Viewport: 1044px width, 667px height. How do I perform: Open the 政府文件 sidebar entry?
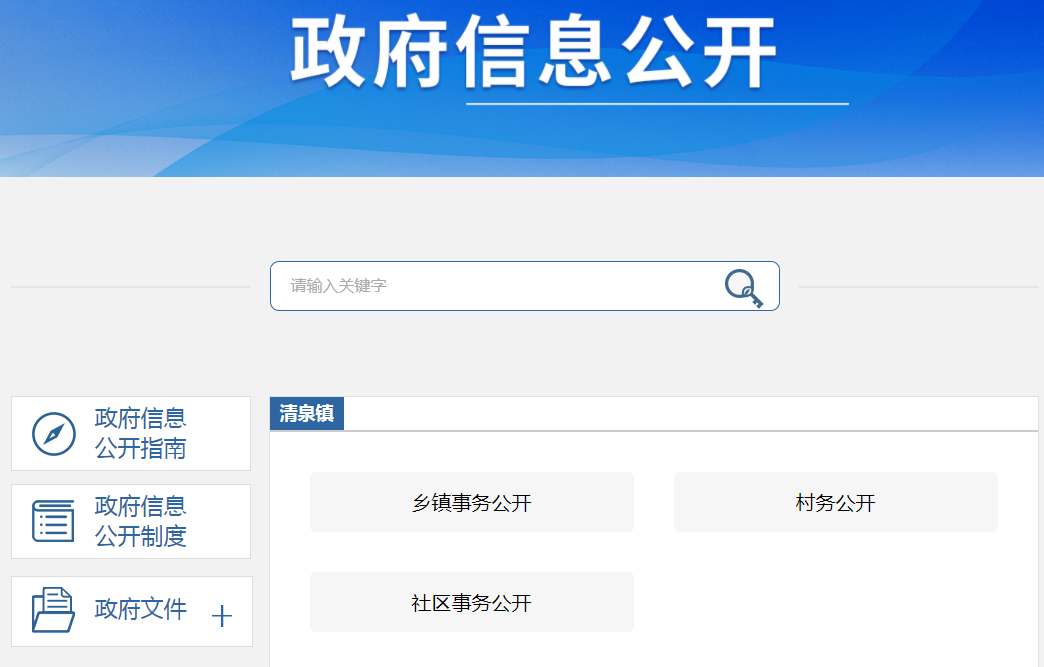coord(132,611)
